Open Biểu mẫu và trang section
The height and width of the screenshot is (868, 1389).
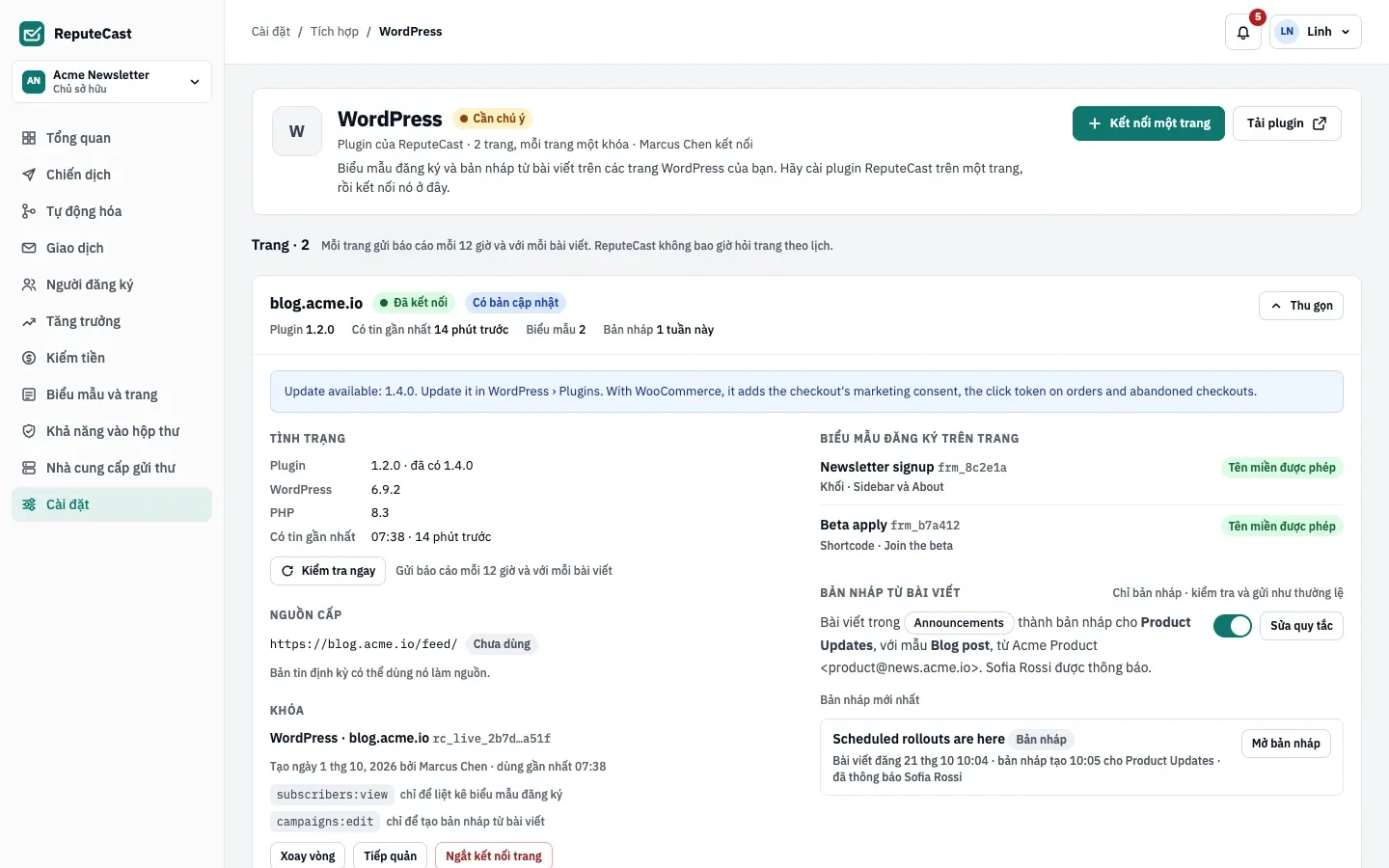[x=112, y=394]
